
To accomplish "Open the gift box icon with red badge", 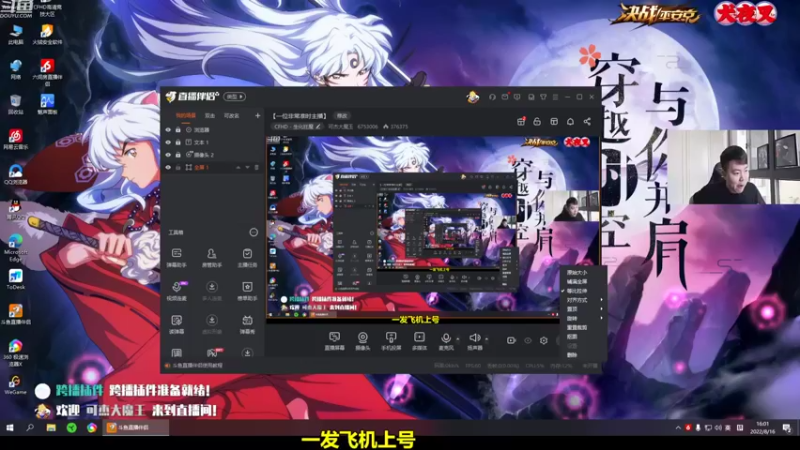I will (x=521, y=121).
